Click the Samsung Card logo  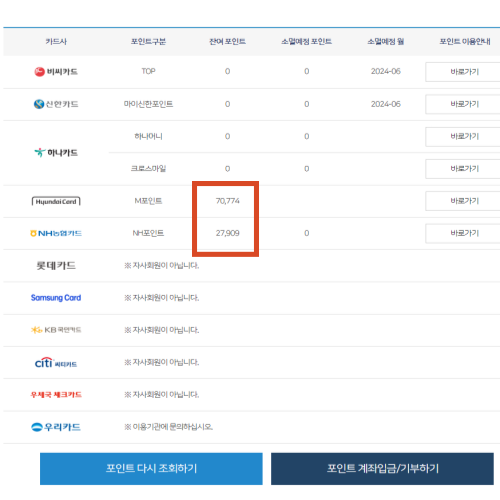click(x=56, y=298)
